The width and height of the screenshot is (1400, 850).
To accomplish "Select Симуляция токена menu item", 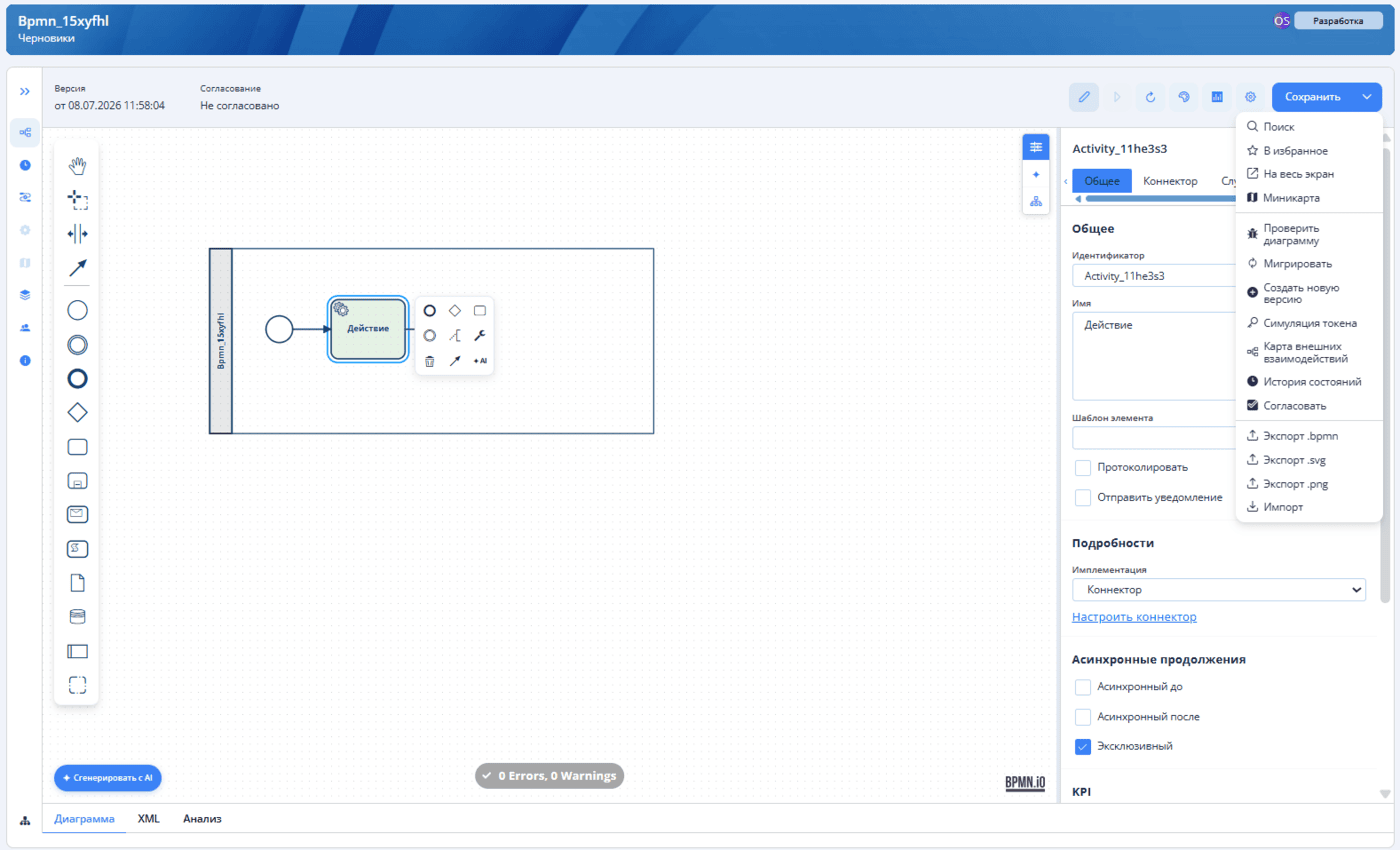I will click(x=1309, y=323).
